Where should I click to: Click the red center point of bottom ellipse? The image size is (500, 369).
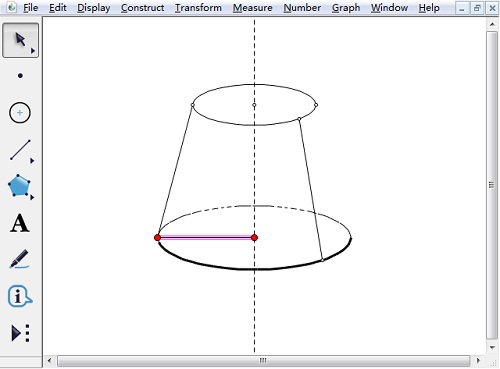pos(254,238)
